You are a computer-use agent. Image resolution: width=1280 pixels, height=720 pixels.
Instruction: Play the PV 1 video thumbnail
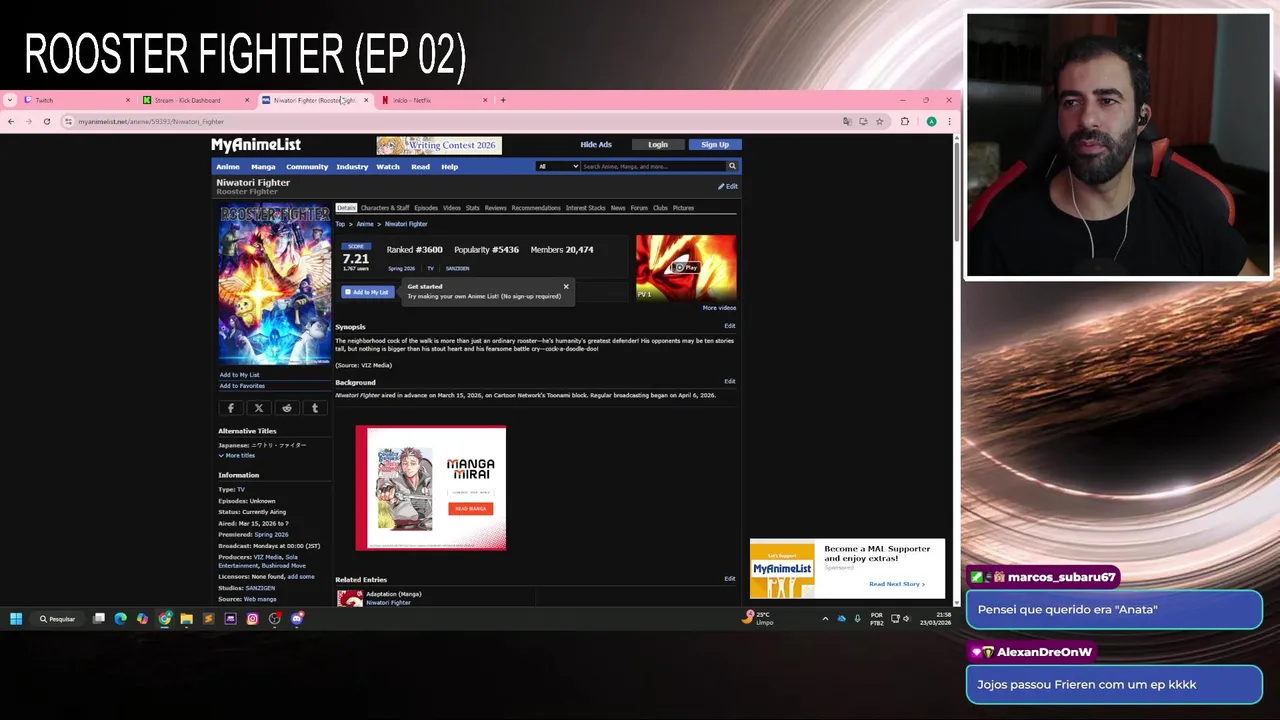[686, 267]
